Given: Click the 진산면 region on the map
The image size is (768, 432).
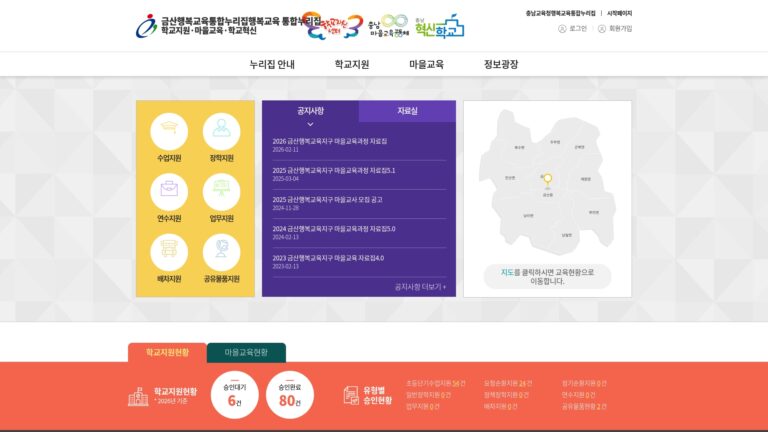Looking at the screenshot, I should (510, 178).
